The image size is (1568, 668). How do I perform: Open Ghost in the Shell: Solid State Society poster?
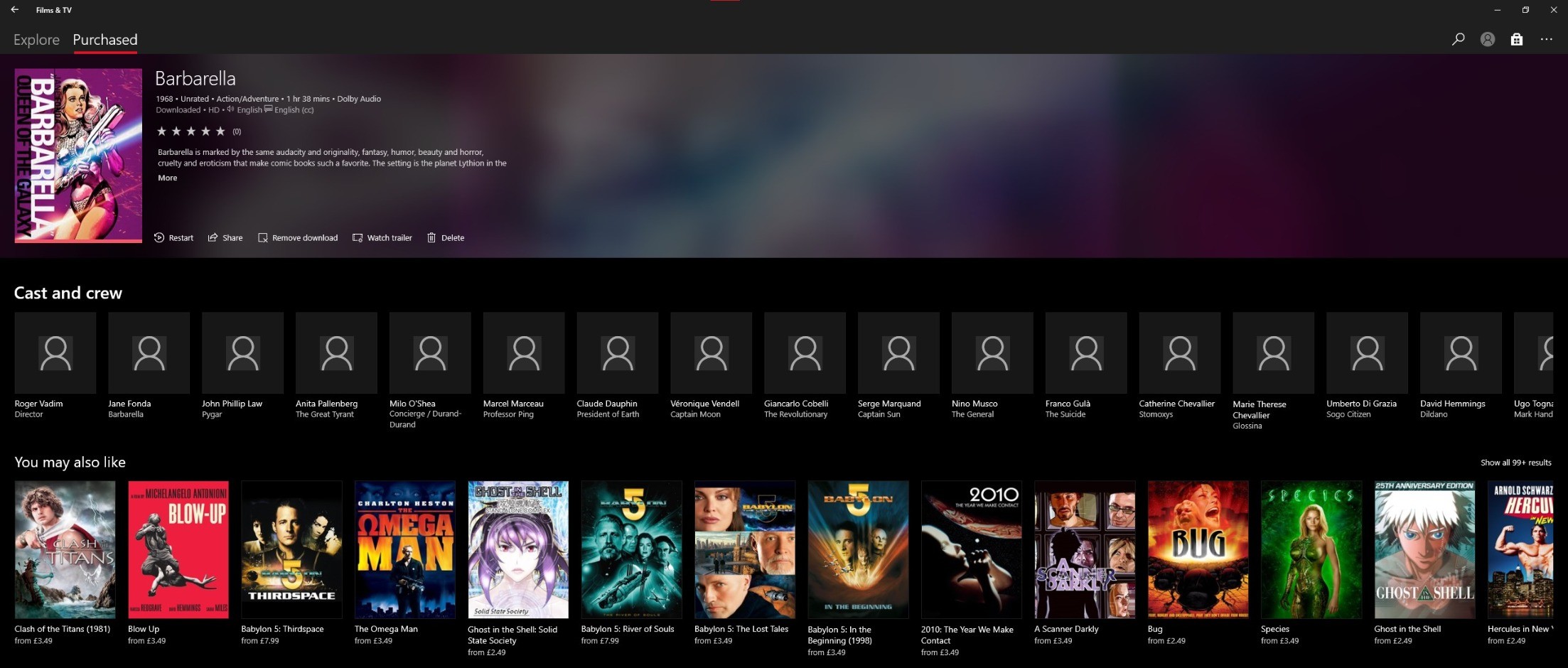pyautogui.click(x=518, y=549)
